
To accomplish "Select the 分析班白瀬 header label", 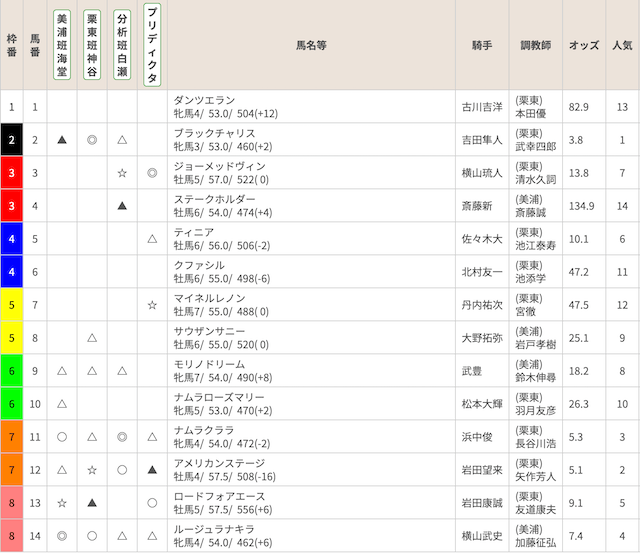I will (x=122, y=45).
